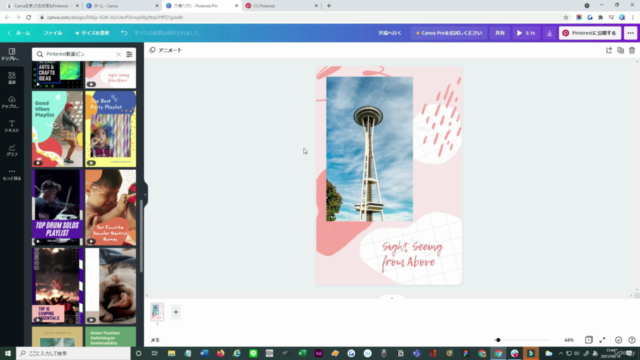Select the Good Vibes Playlist template
The height and width of the screenshot is (360, 640).
point(58,129)
